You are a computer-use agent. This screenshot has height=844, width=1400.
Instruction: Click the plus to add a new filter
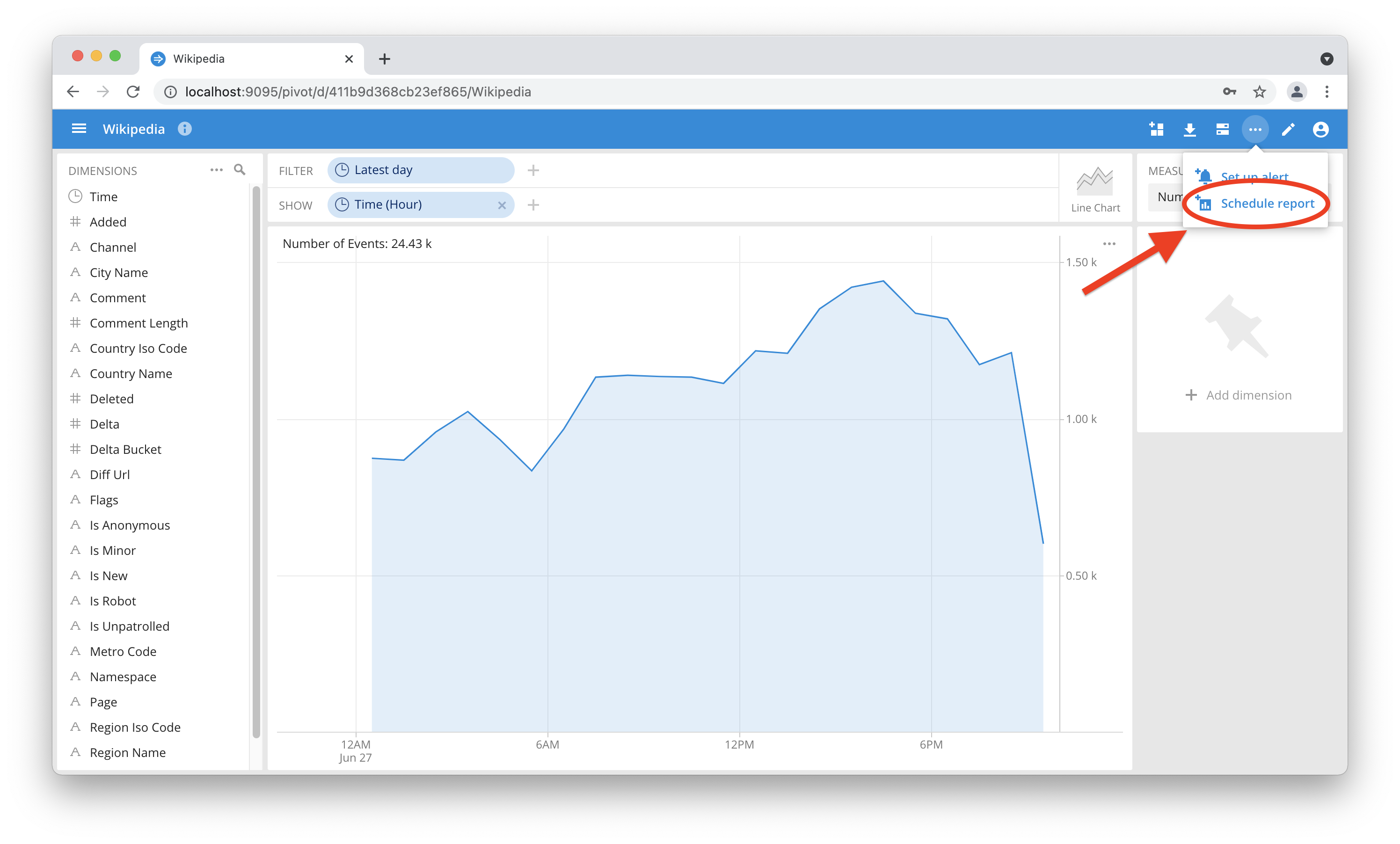tap(533, 170)
